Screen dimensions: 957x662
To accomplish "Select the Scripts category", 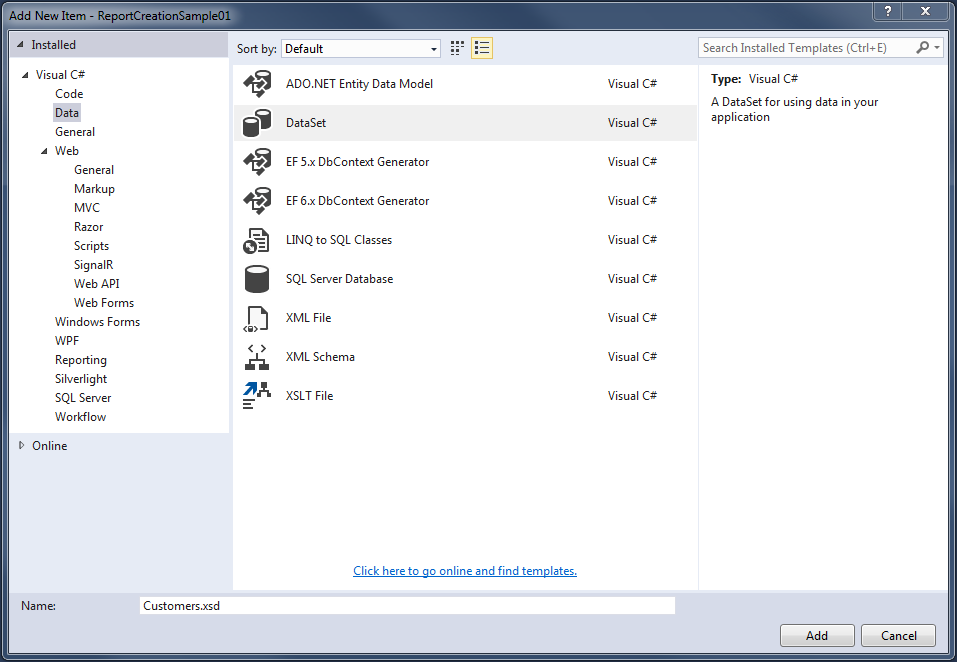I will tap(92, 246).
